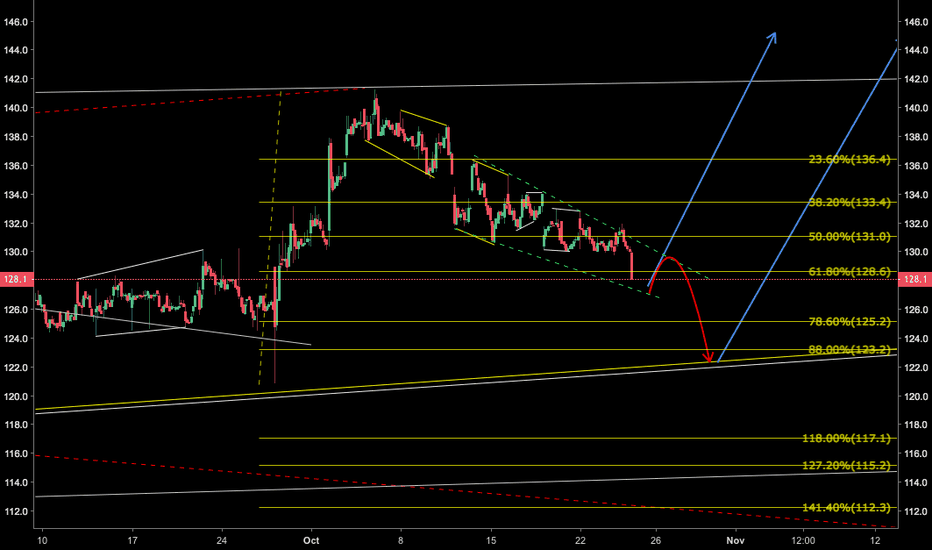This screenshot has width=932, height=550.
Task: Click 138.0 on the left price axis
Action: tap(16, 137)
